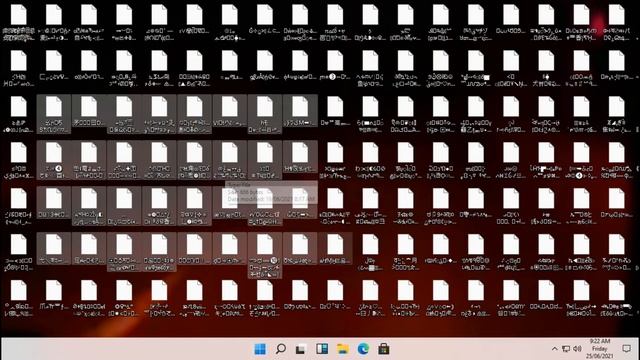
Task: Expand hidden system tray icons chevron
Action: coord(554,349)
